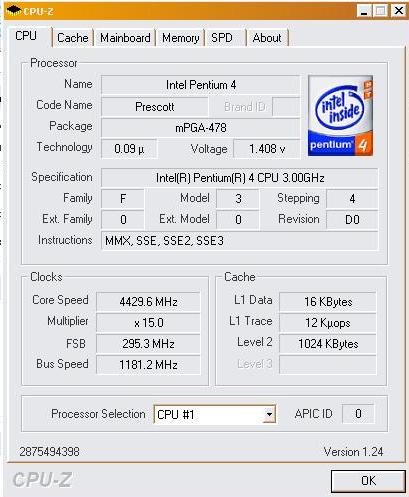
Task: Switch to the Cache tab
Action: click(73, 38)
